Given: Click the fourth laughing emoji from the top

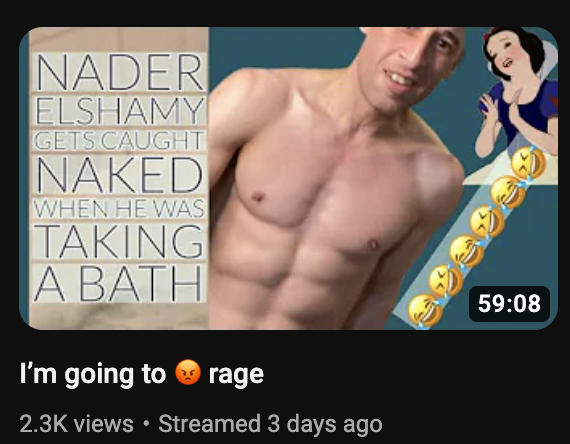Looking at the screenshot, I should tap(467, 251).
